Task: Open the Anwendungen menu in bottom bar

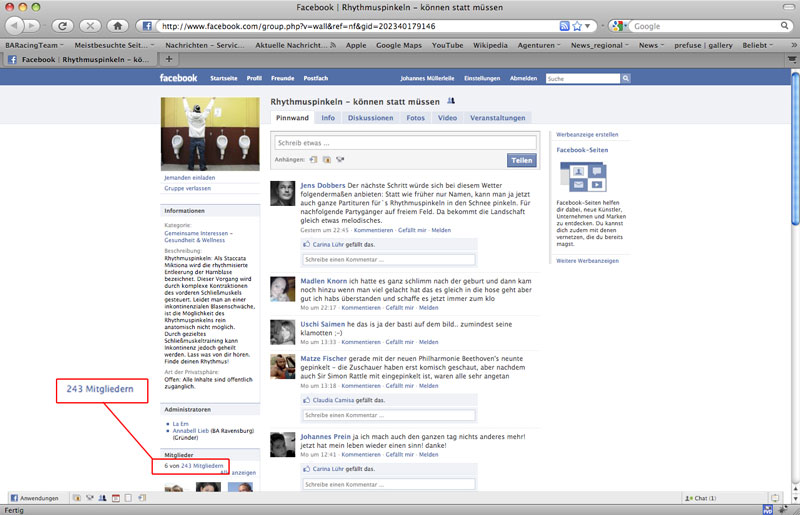Action: click(x=35, y=498)
